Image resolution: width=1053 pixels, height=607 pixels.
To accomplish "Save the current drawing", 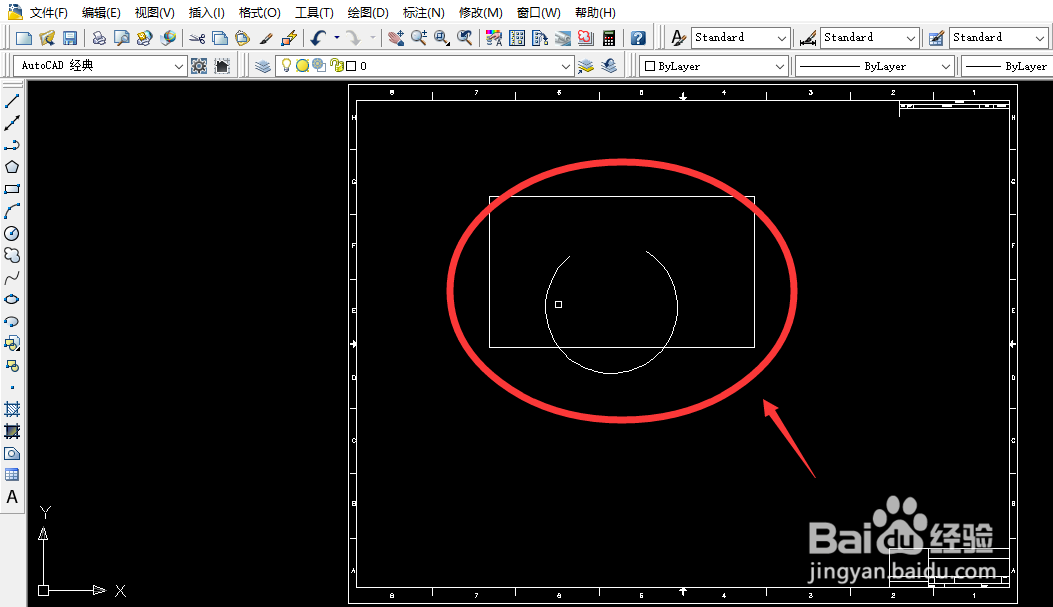I will pyautogui.click(x=70, y=38).
